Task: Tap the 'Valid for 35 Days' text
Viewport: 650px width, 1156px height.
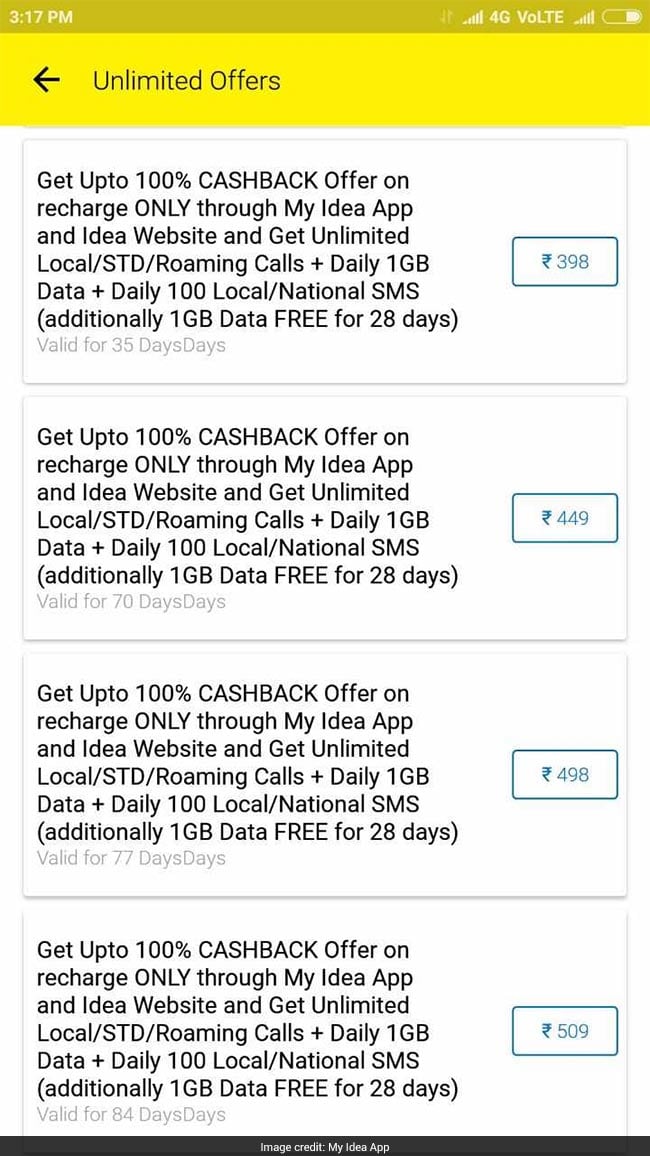Action: coord(131,345)
